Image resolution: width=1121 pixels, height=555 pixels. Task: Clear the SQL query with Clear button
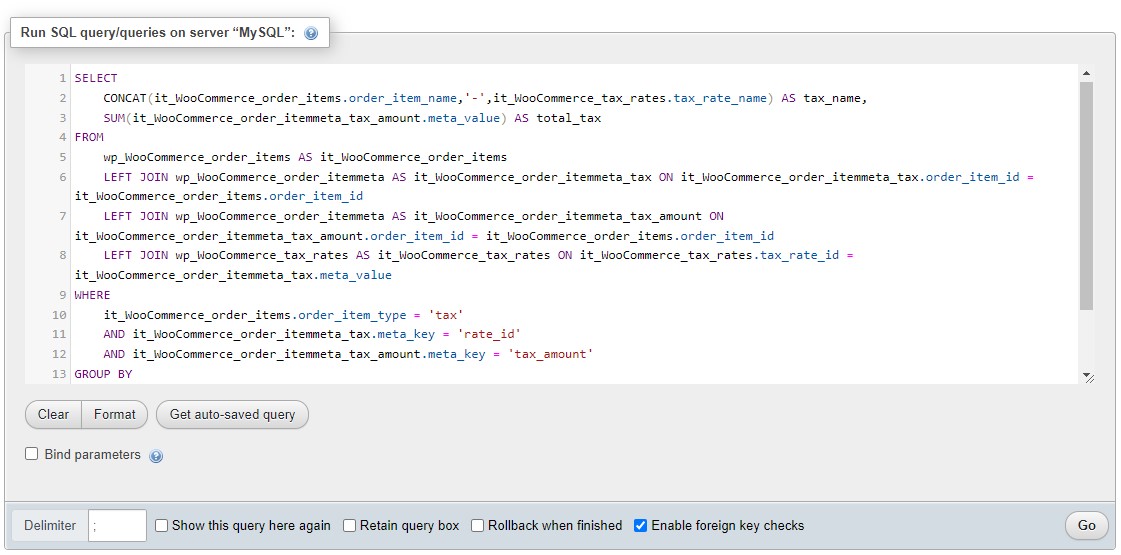(x=54, y=415)
